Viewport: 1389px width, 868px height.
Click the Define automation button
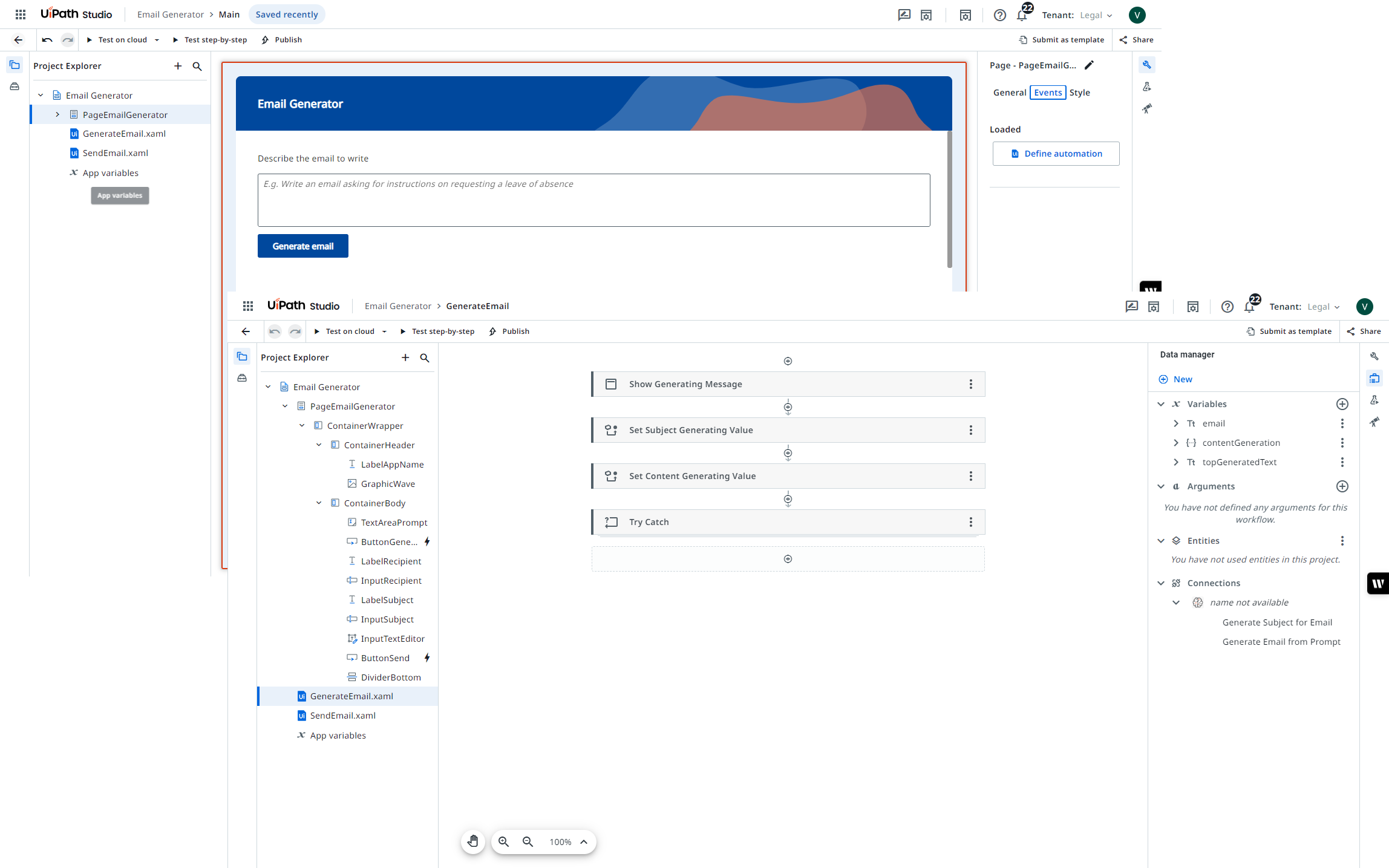tap(1056, 154)
